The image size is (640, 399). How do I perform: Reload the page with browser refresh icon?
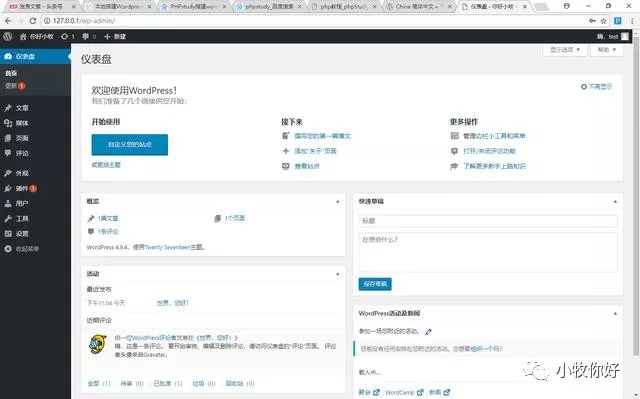click(33, 20)
